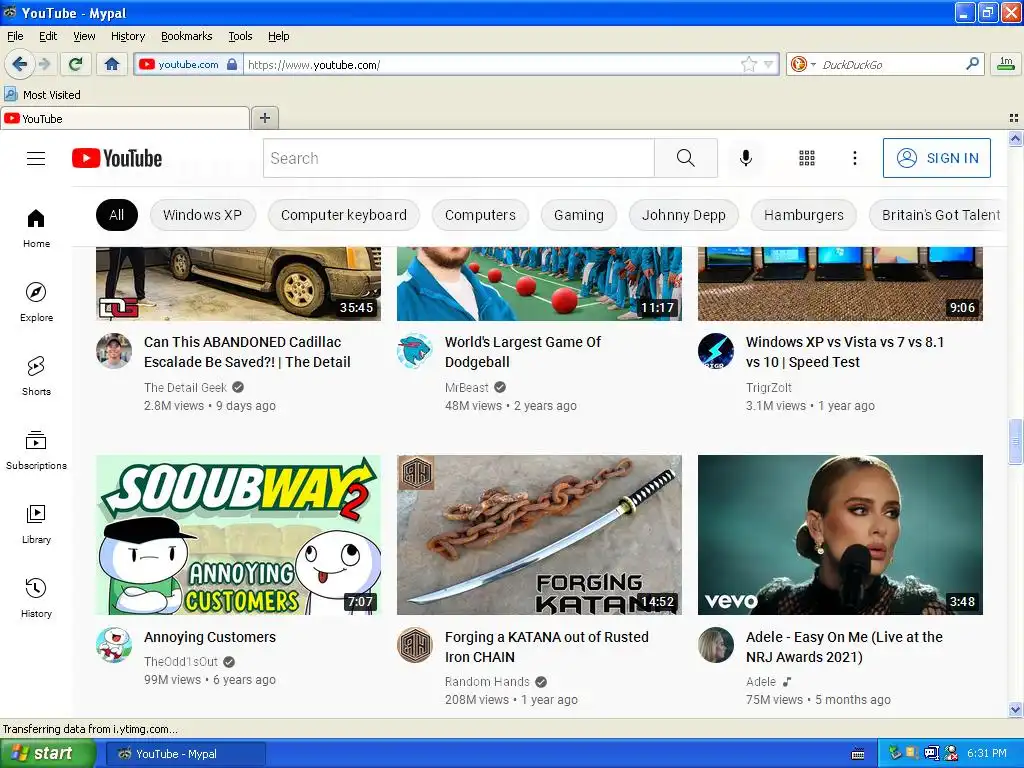Open the search engine selector dropdown
The image size is (1024, 768).
[803, 64]
